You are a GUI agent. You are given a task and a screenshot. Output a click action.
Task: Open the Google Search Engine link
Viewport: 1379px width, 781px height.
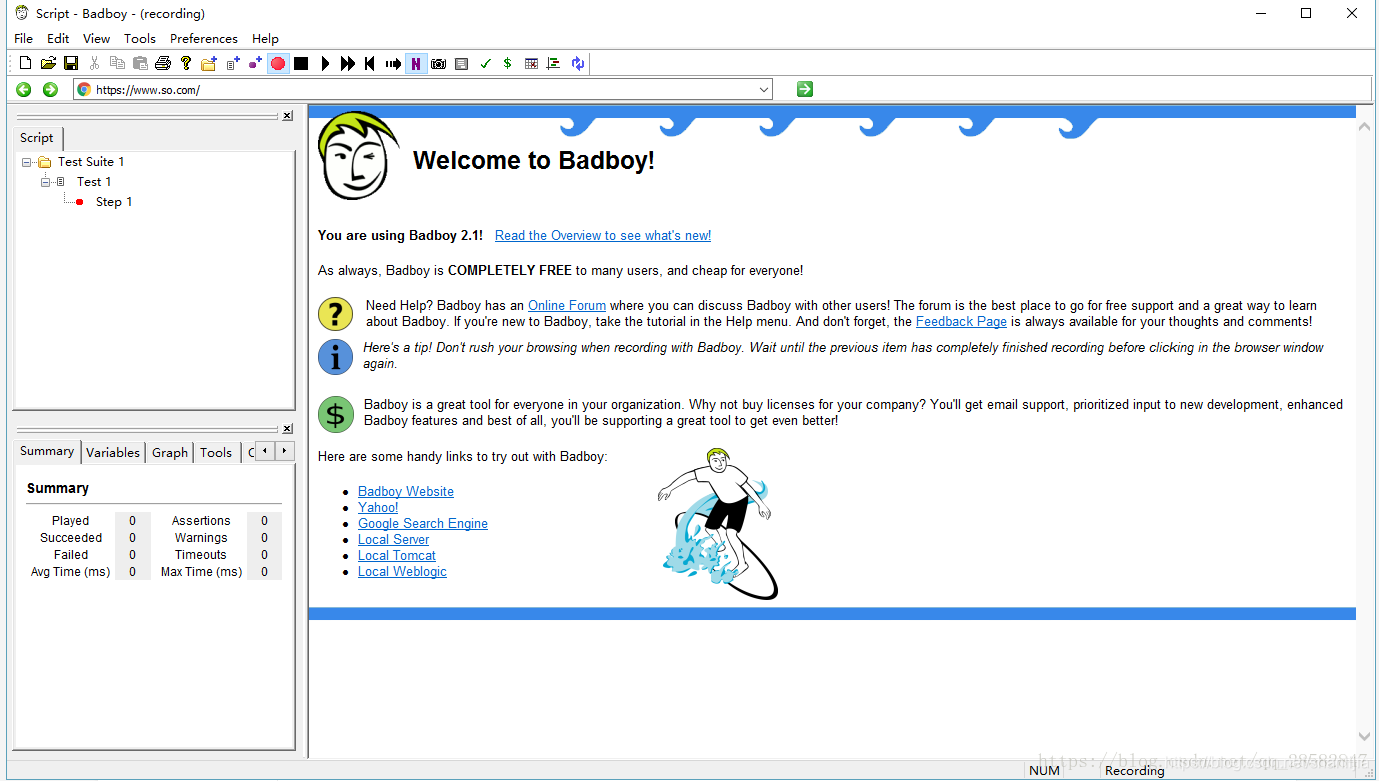pos(423,523)
